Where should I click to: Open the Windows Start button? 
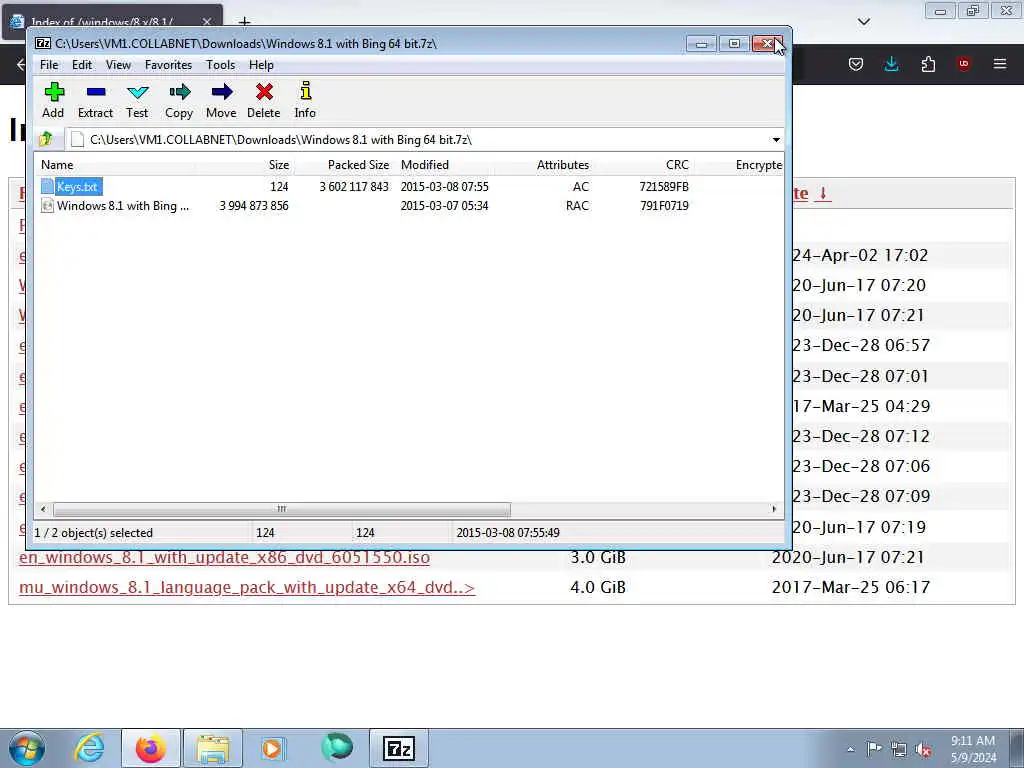(27, 748)
